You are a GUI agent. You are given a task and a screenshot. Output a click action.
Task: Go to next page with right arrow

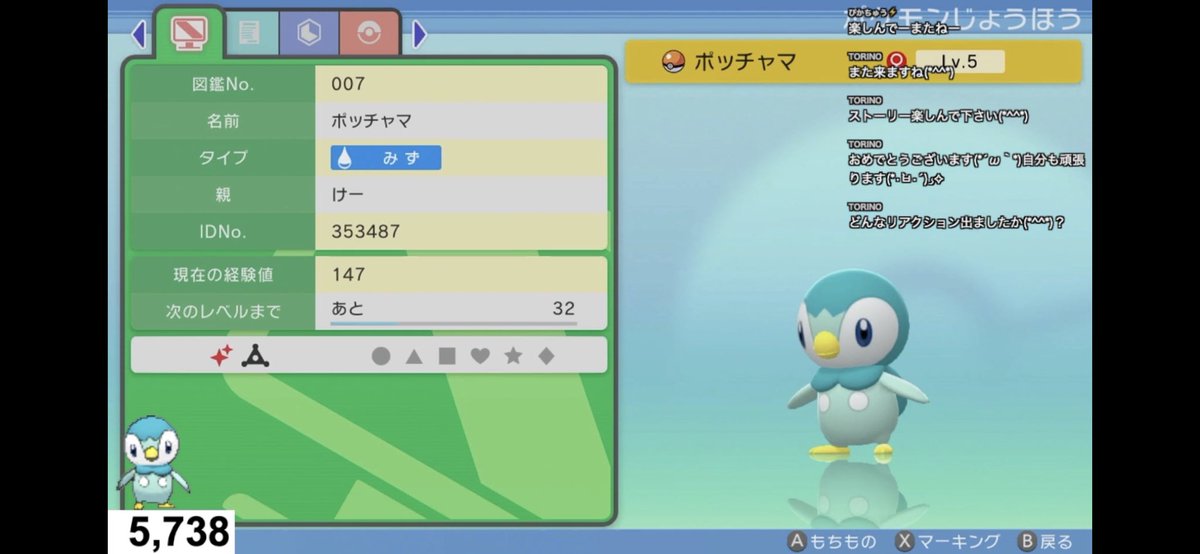420,35
